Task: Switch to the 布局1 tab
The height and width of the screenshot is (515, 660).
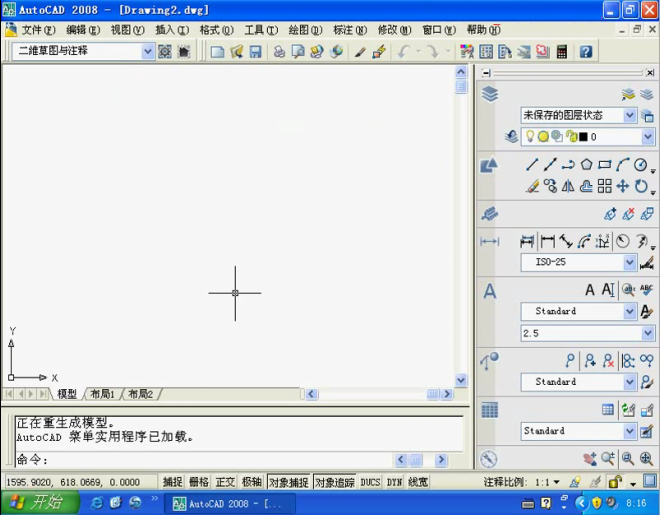Action: point(102,394)
